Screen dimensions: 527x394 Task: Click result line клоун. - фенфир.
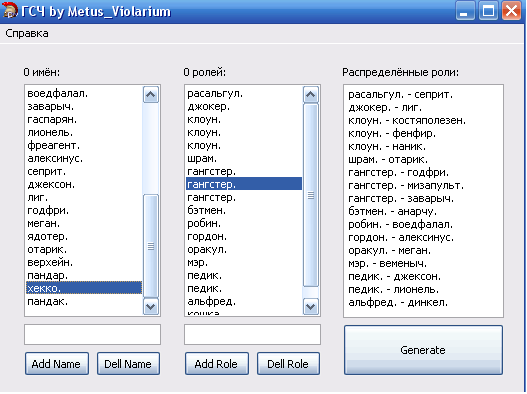pyautogui.click(x=392, y=133)
